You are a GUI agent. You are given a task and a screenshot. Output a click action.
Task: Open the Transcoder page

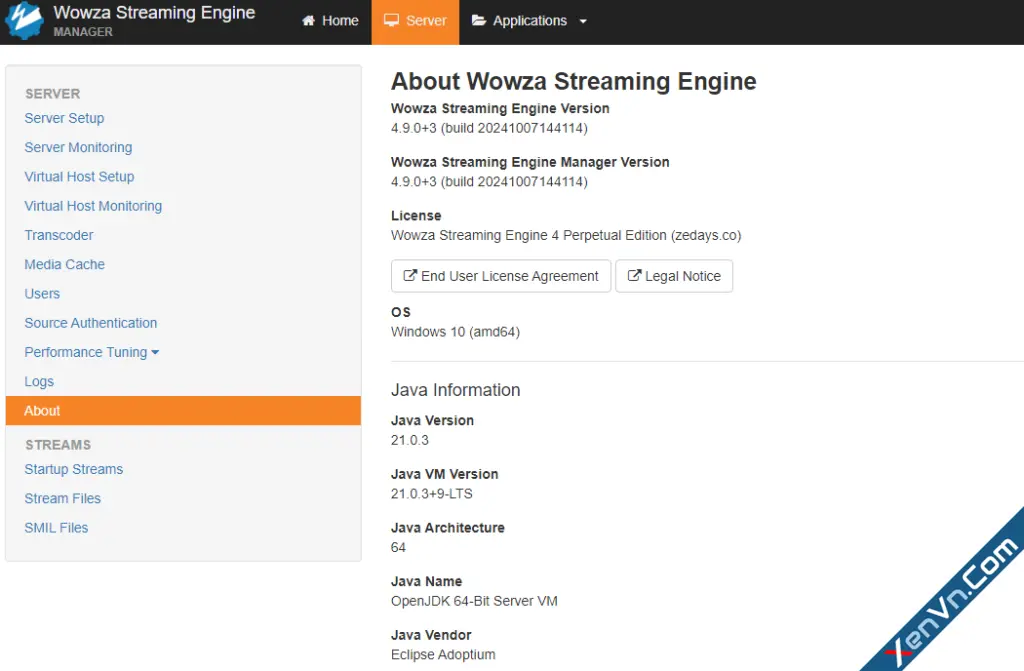click(x=59, y=235)
